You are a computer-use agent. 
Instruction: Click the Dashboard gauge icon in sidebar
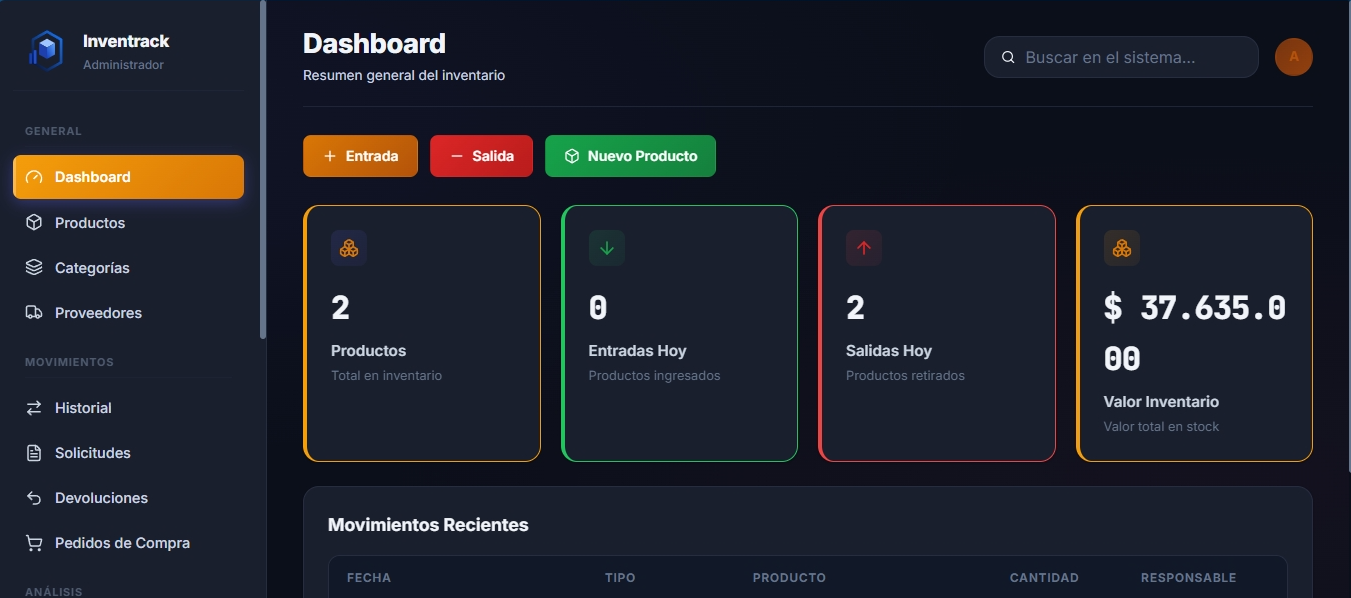point(34,177)
